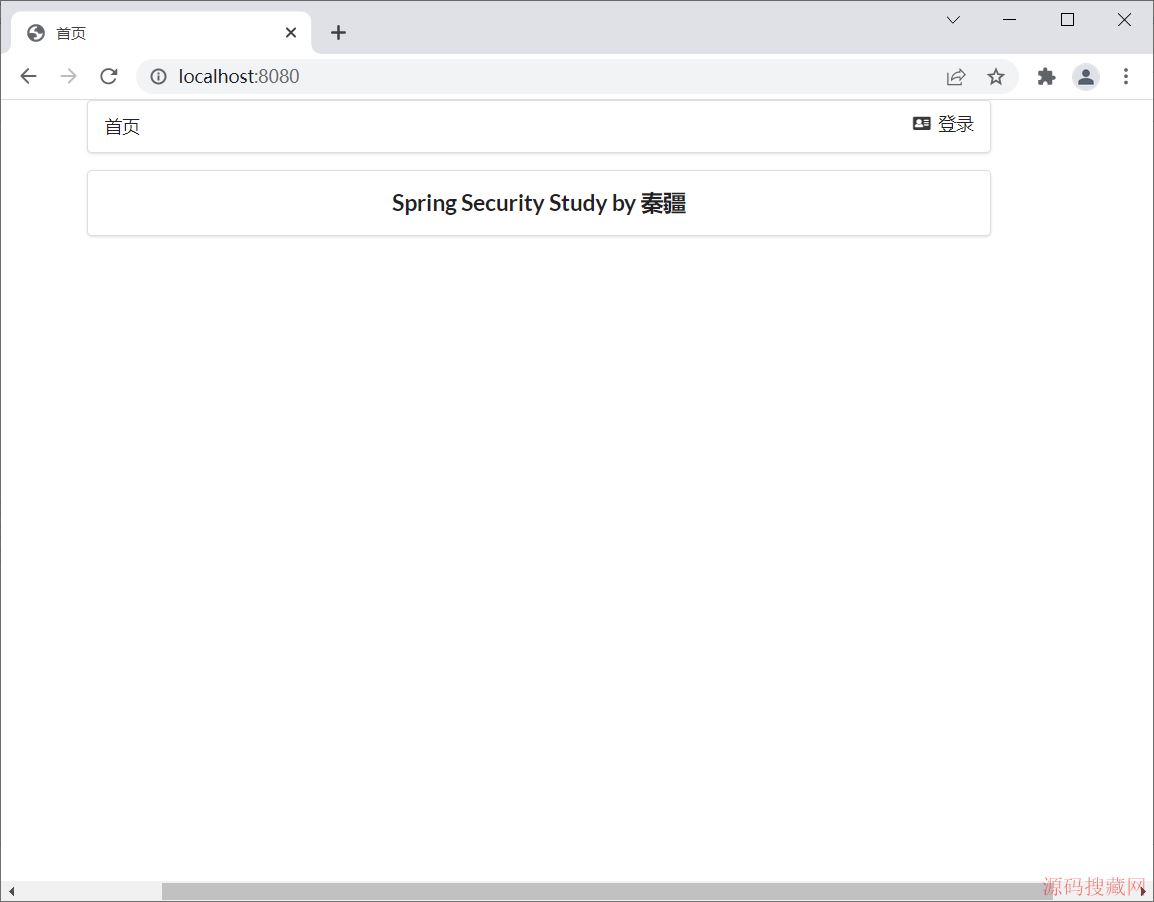Open a new tab with plus button
Image resolution: width=1154 pixels, height=902 pixels.
[x=338, y=33]
